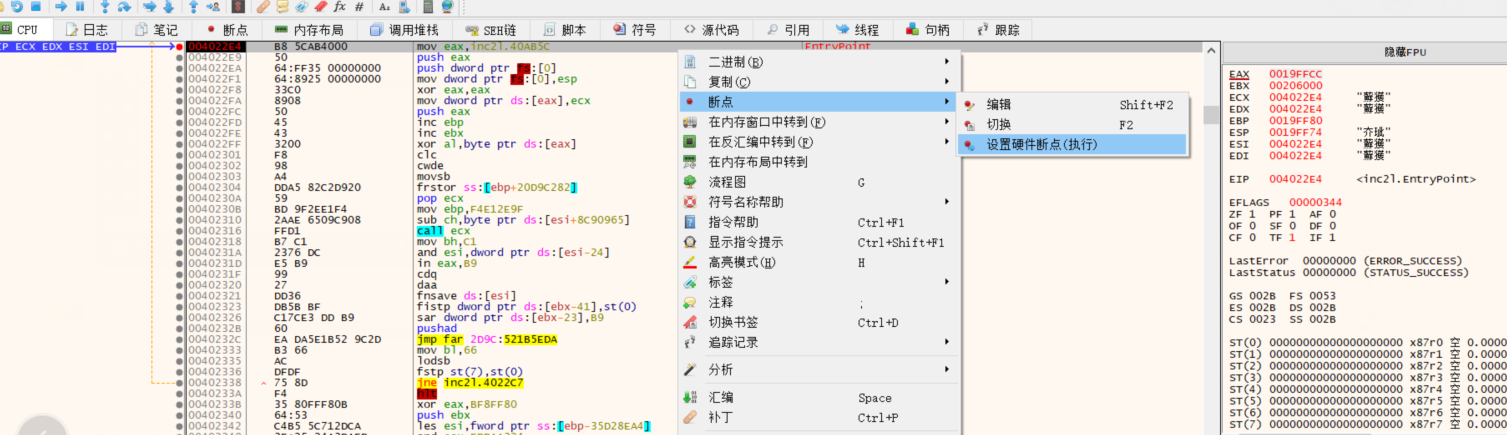Screen dimensions: 1507x435
Task: Click the blue stop debugging icon
Action: 36,6
